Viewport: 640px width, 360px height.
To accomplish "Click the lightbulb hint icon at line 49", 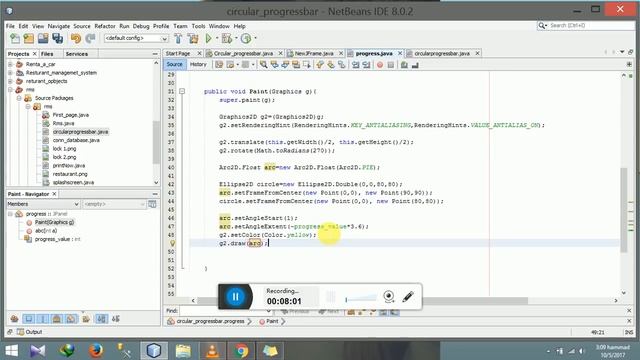I will click(172, 243).
